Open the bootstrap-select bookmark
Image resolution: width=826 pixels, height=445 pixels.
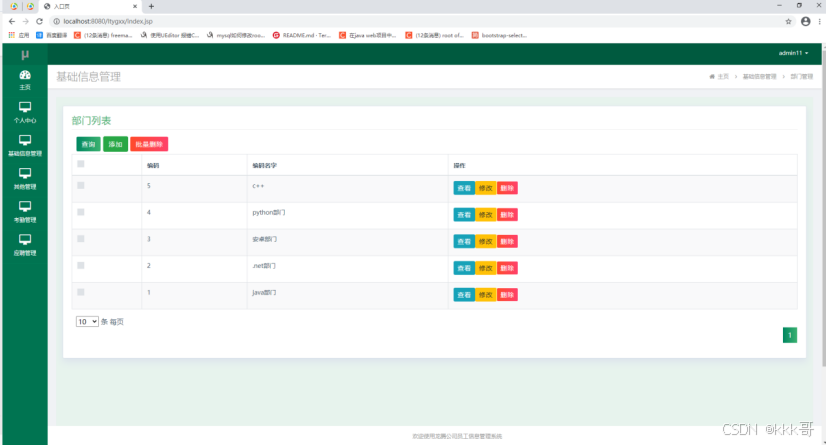tap(499, 35)
